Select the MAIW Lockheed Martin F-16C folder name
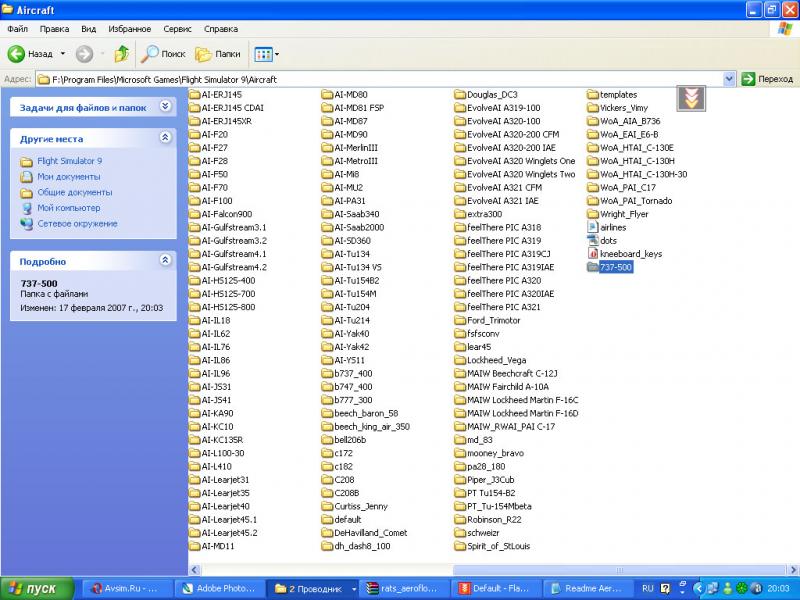 click(523, 399)
